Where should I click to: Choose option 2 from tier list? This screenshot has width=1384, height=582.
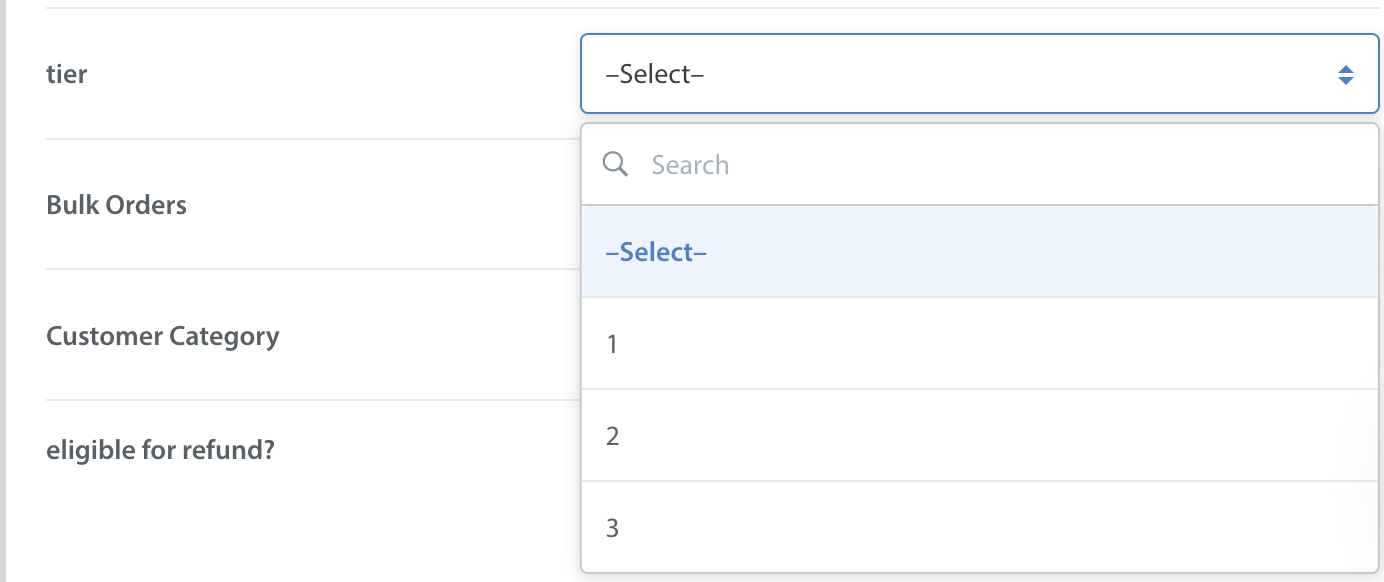tap(979, 436)
